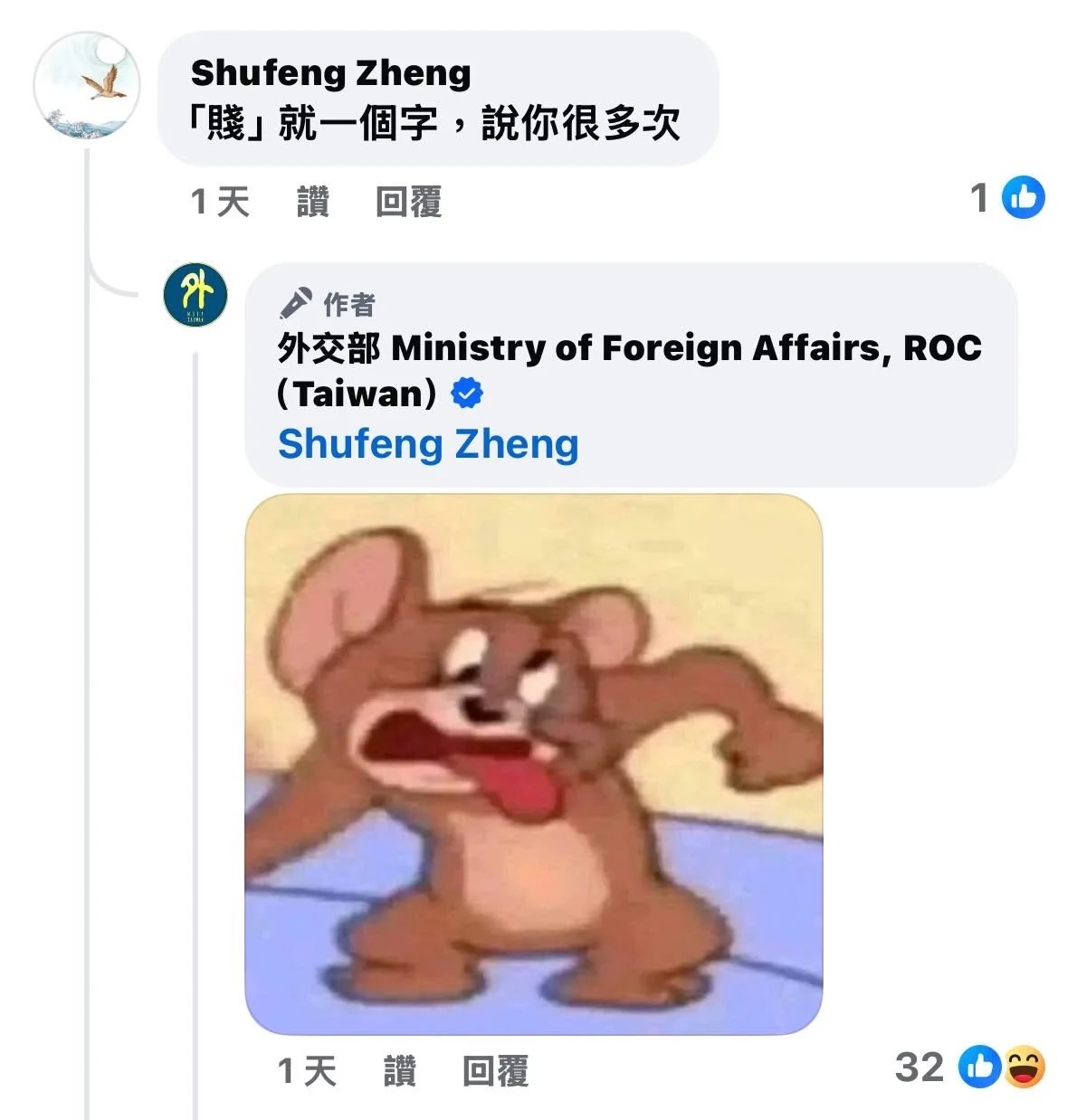Reply to Shufeng Zheng's comment via 回覆

pos(408,201)
